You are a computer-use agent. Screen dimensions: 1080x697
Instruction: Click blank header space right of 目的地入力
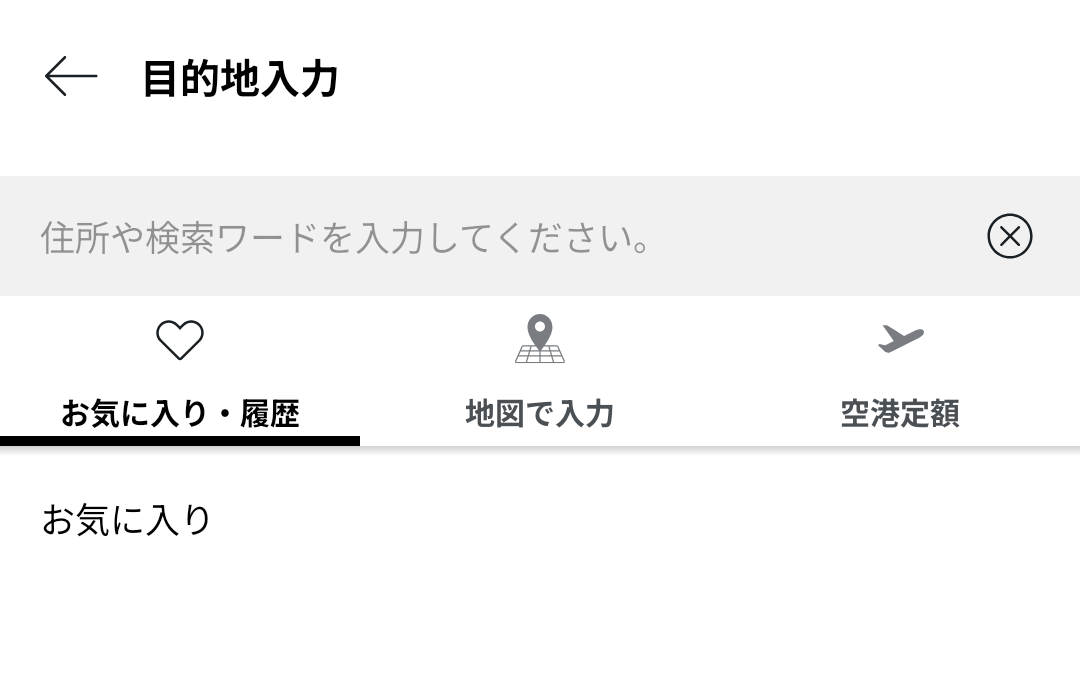pos(700,78)
